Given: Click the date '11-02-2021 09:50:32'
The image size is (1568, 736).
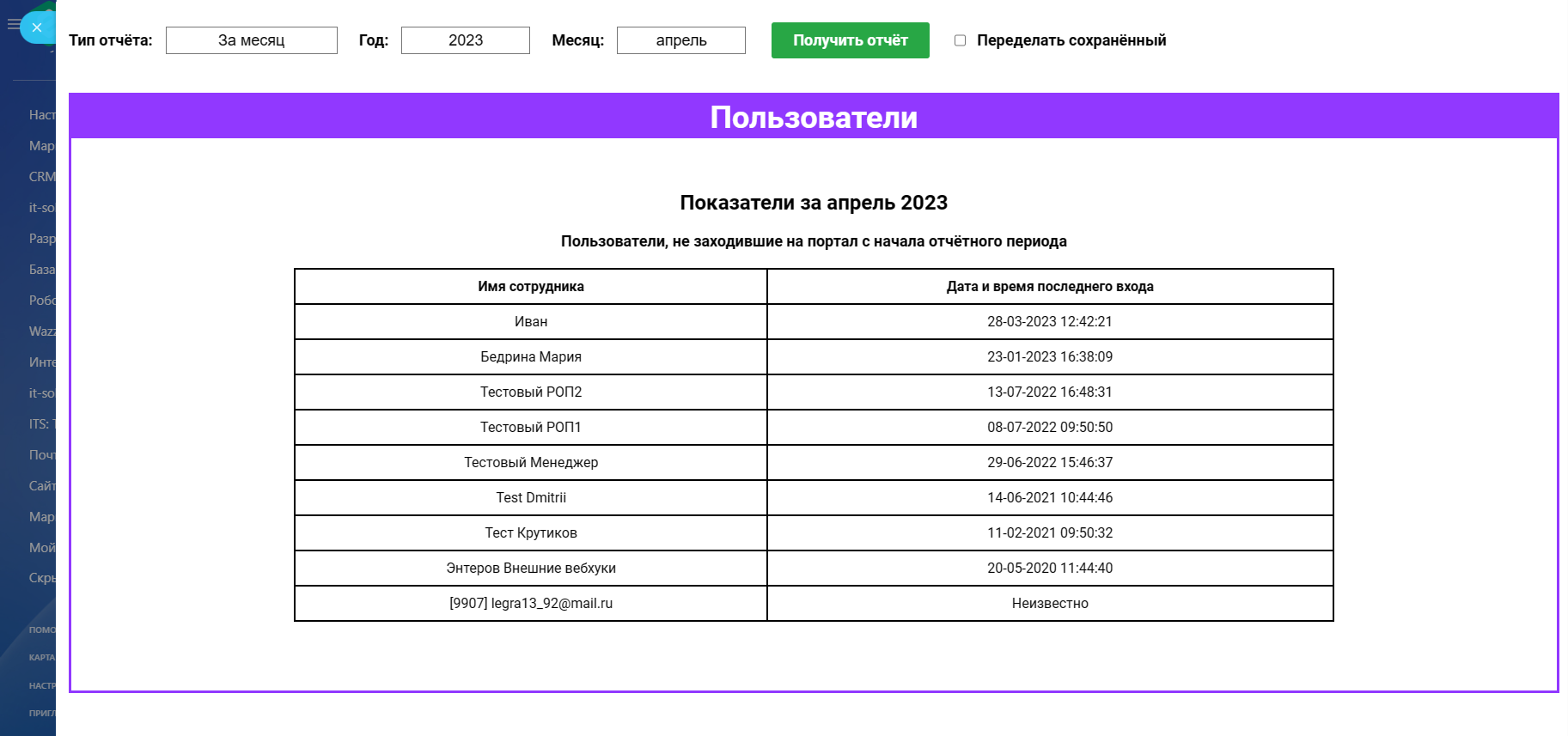Looking at the screenshot, I should point(1050,533).
